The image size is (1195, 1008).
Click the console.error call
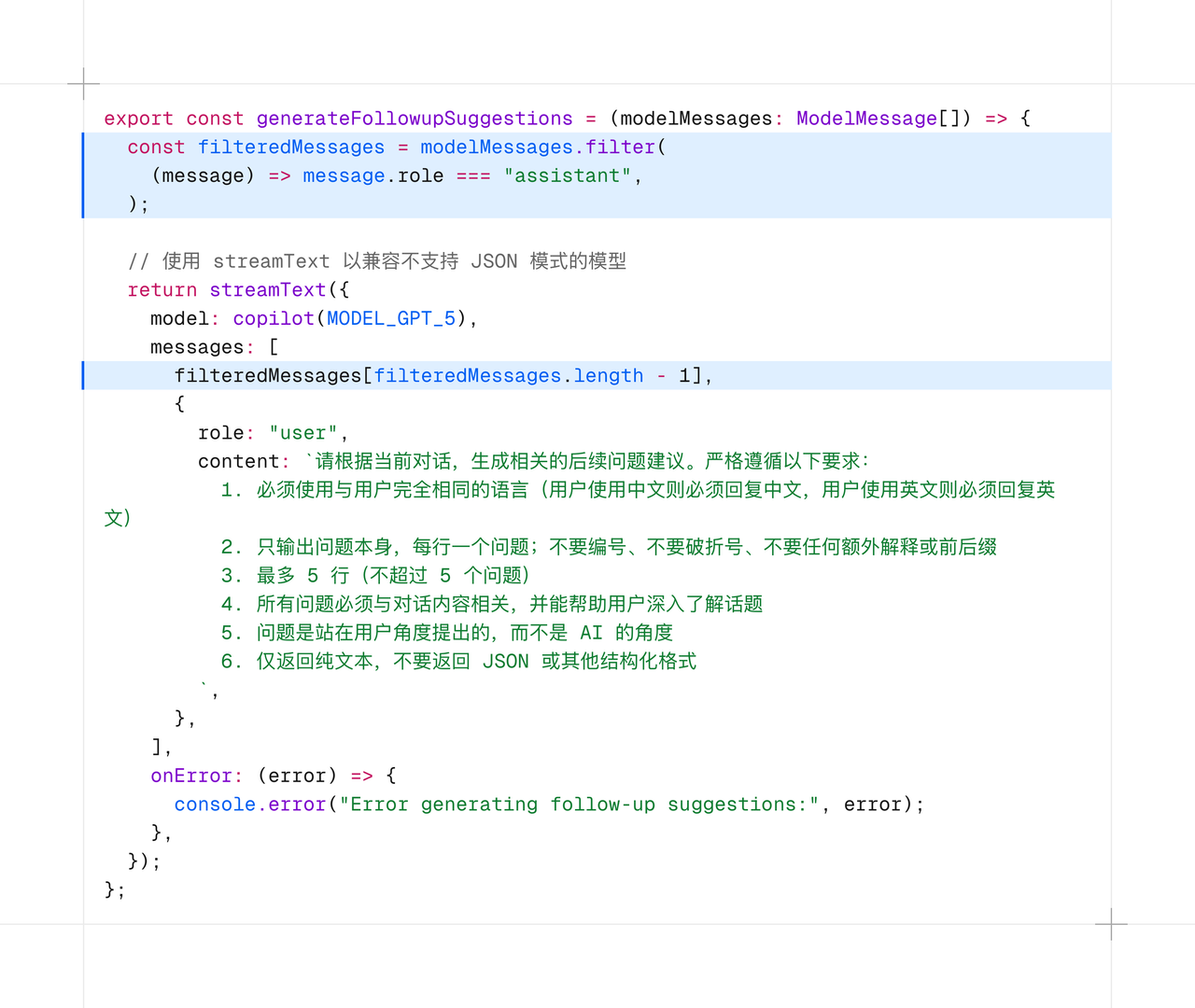coord(249,805)
